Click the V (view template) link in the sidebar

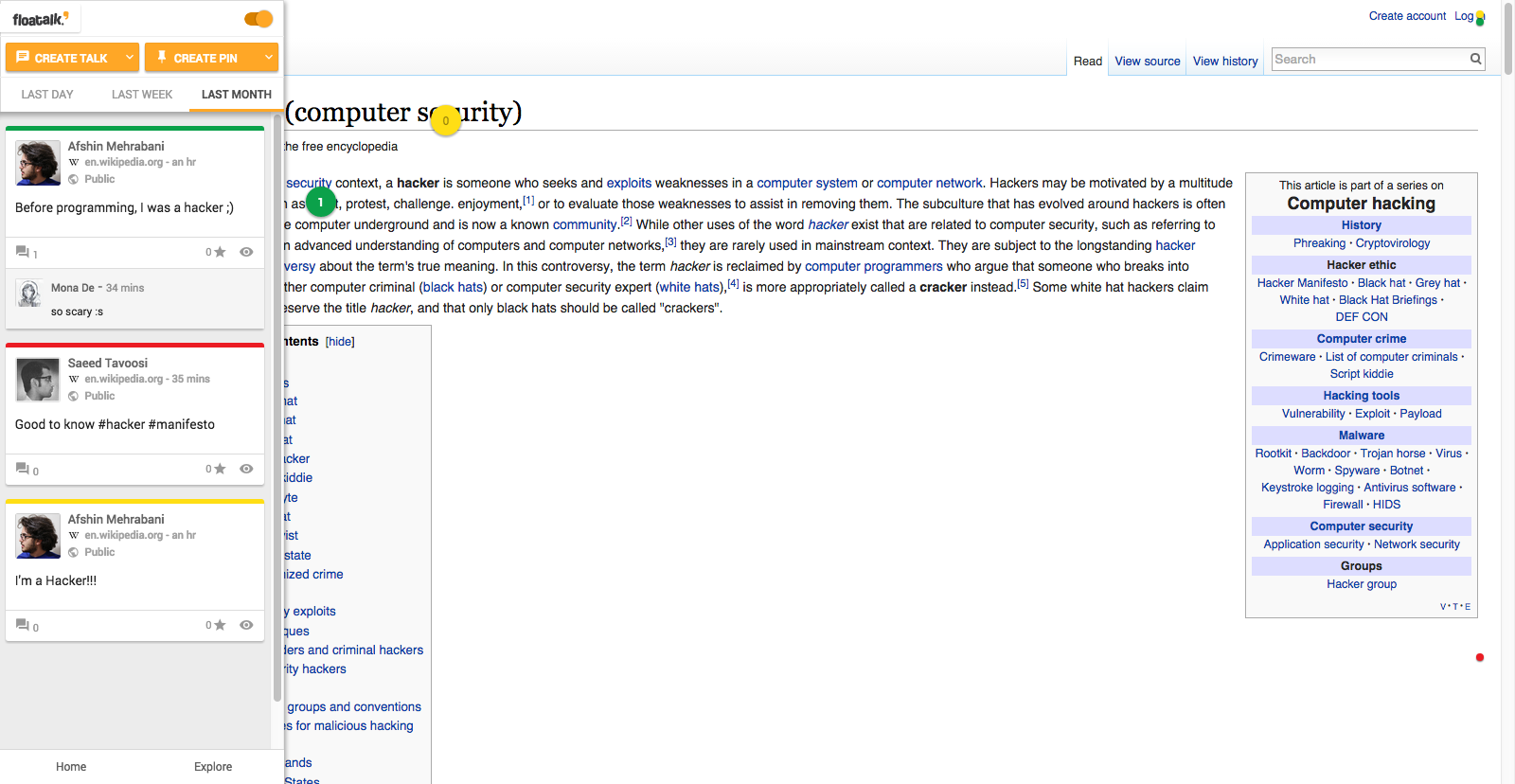[1443, 607]
